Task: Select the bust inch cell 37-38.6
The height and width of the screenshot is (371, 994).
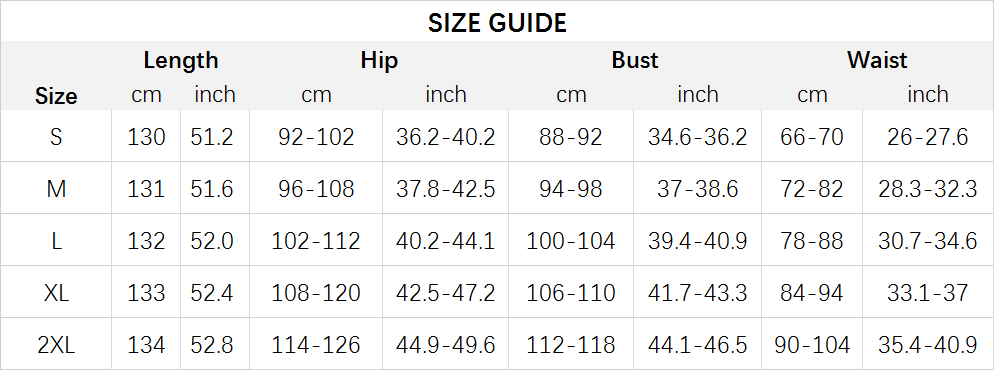Action: [697, 188]
